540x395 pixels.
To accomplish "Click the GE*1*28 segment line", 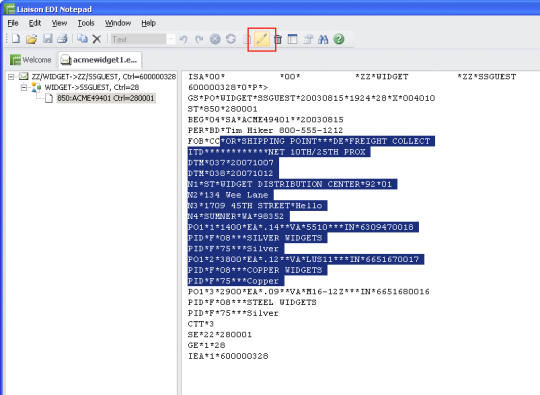I will (x=206, y=345).
